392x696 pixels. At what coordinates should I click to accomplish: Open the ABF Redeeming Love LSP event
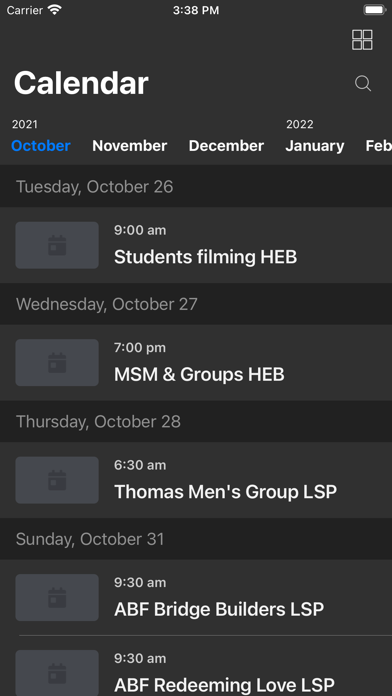coord(196,666)
